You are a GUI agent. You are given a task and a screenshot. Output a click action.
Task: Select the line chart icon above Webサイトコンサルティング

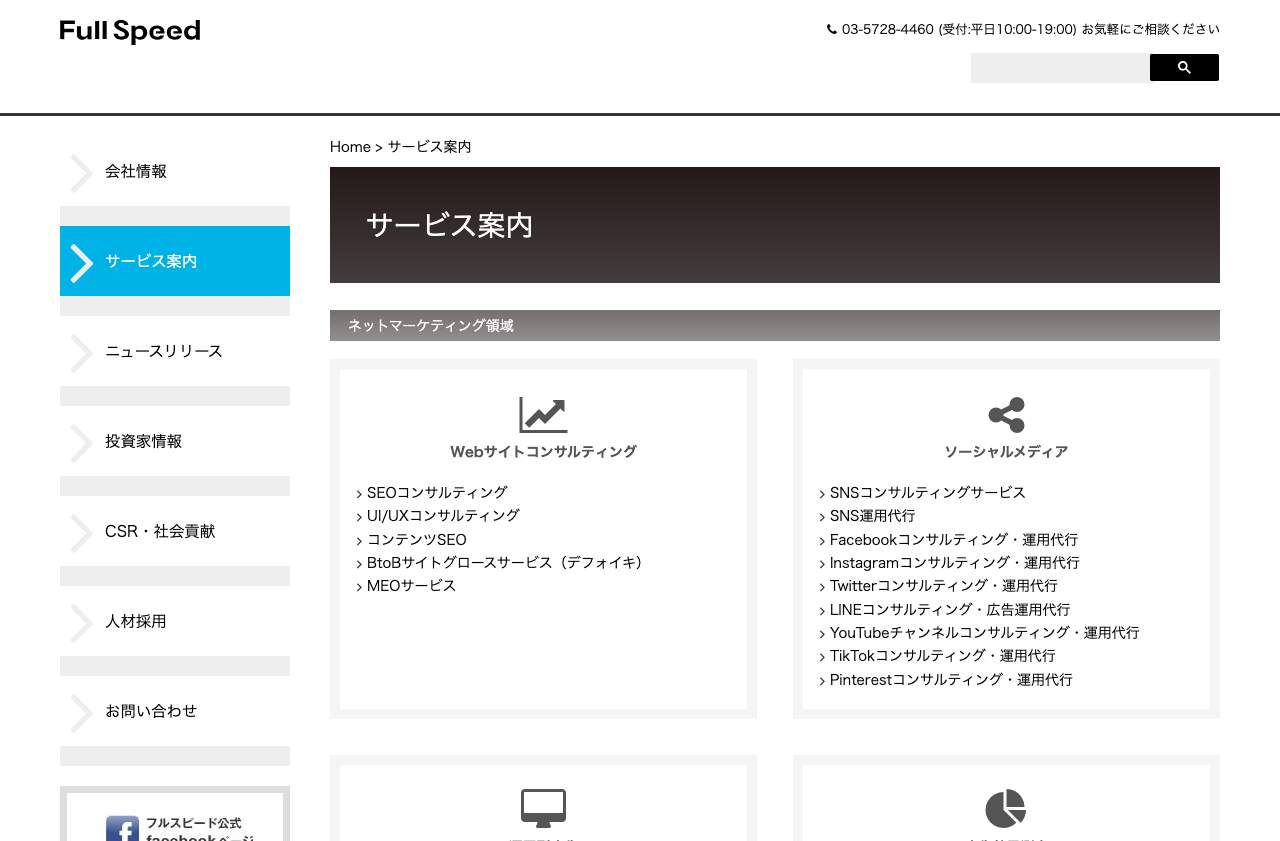[542, 412]
